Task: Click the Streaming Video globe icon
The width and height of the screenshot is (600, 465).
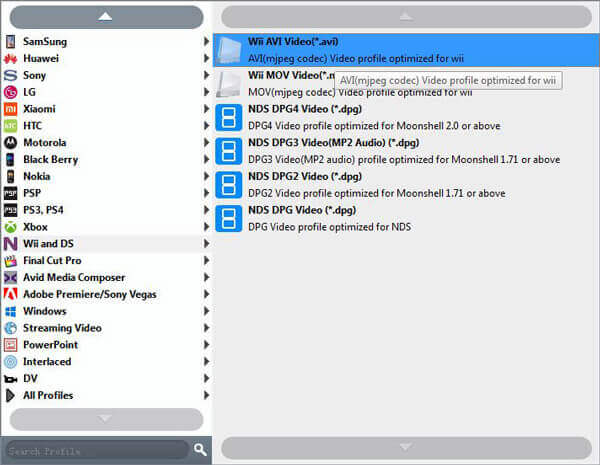Action: click(x=10, y=328)
